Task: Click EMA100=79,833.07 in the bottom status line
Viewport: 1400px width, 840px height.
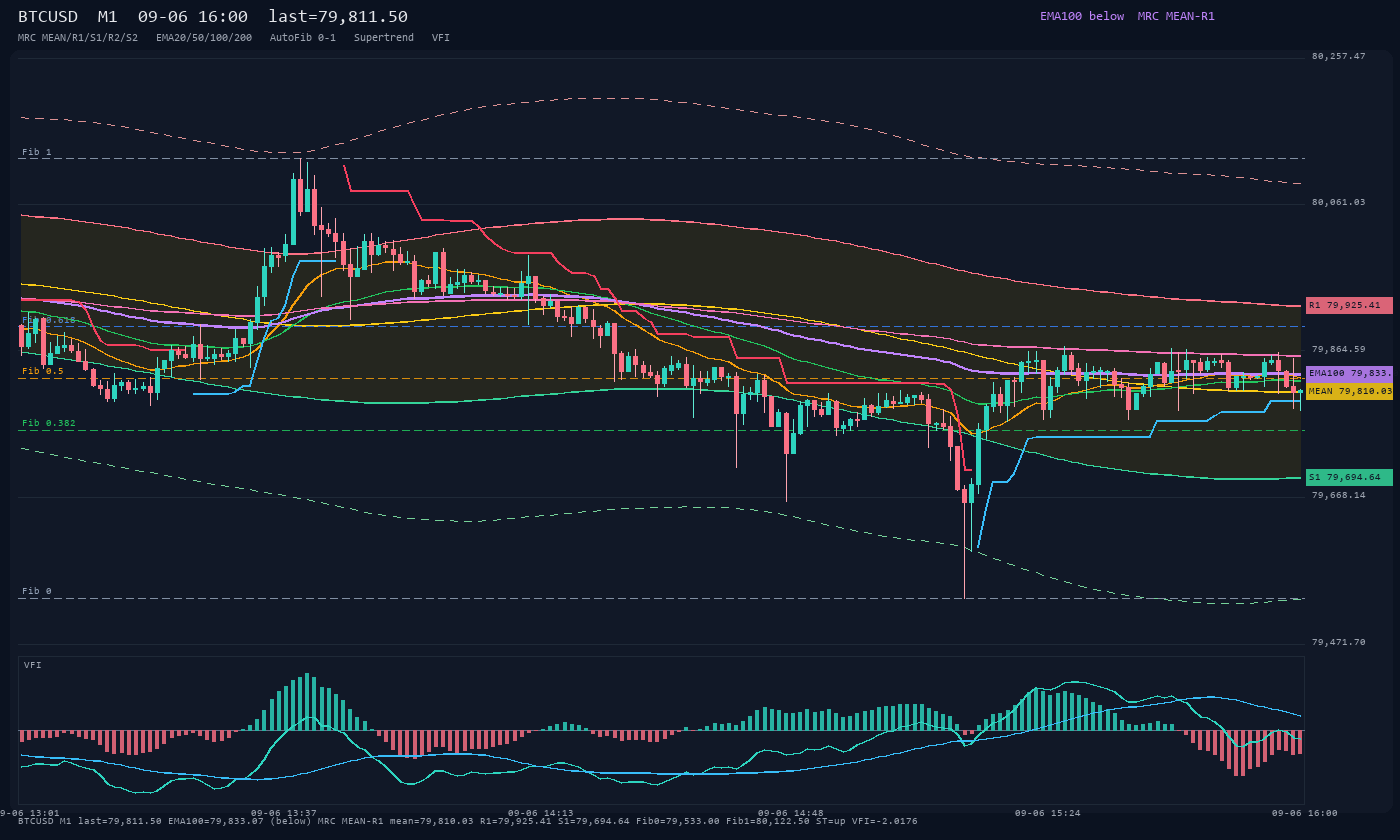Action: (216, 821)
